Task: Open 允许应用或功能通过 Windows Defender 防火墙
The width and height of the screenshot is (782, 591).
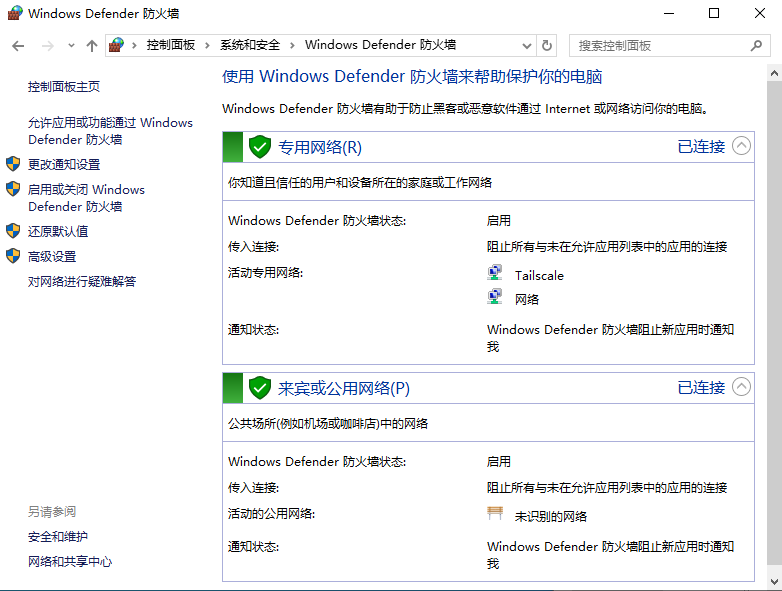Action: tap(110, 131)
